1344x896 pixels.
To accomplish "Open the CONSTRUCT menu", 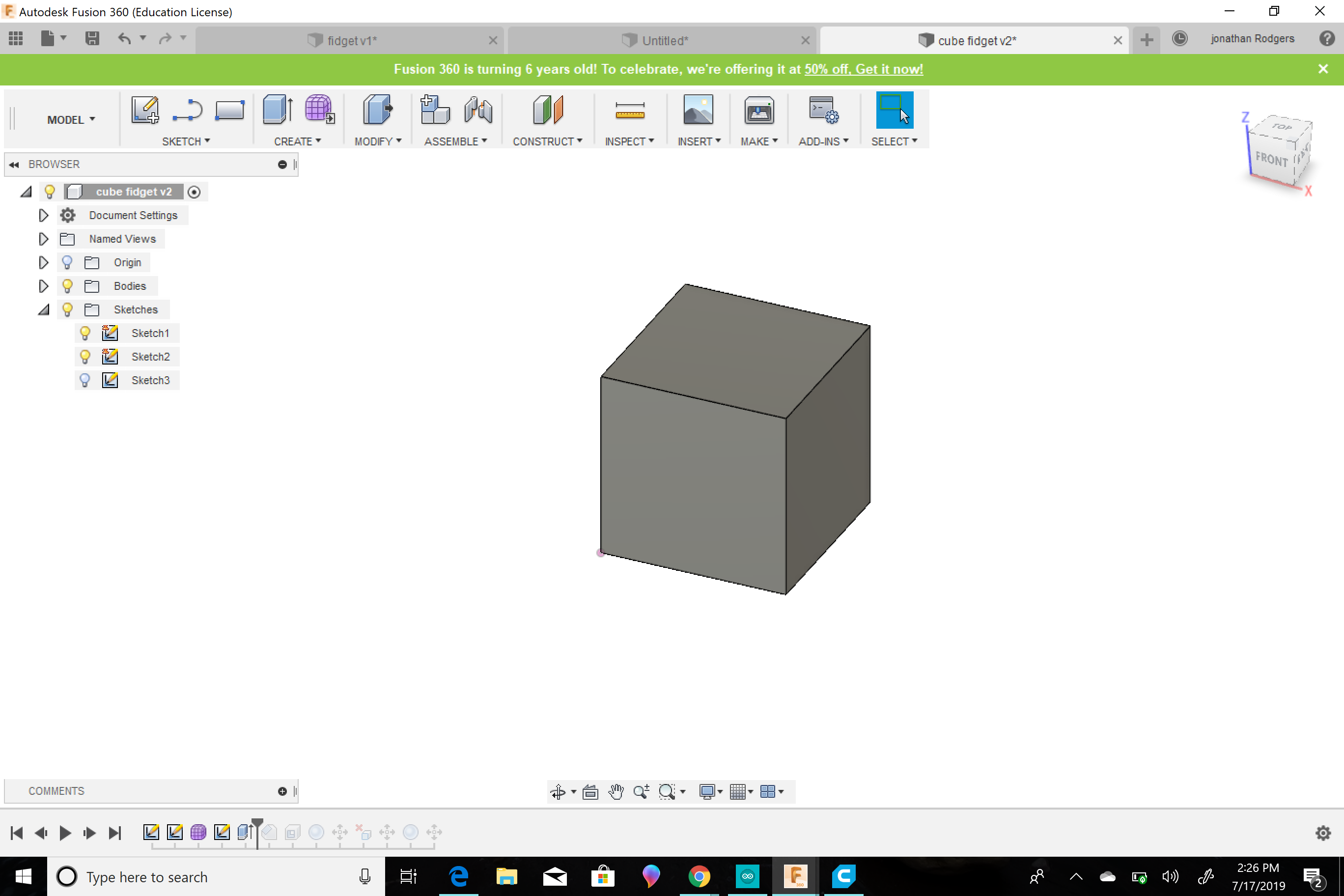I will click(547, 141).
